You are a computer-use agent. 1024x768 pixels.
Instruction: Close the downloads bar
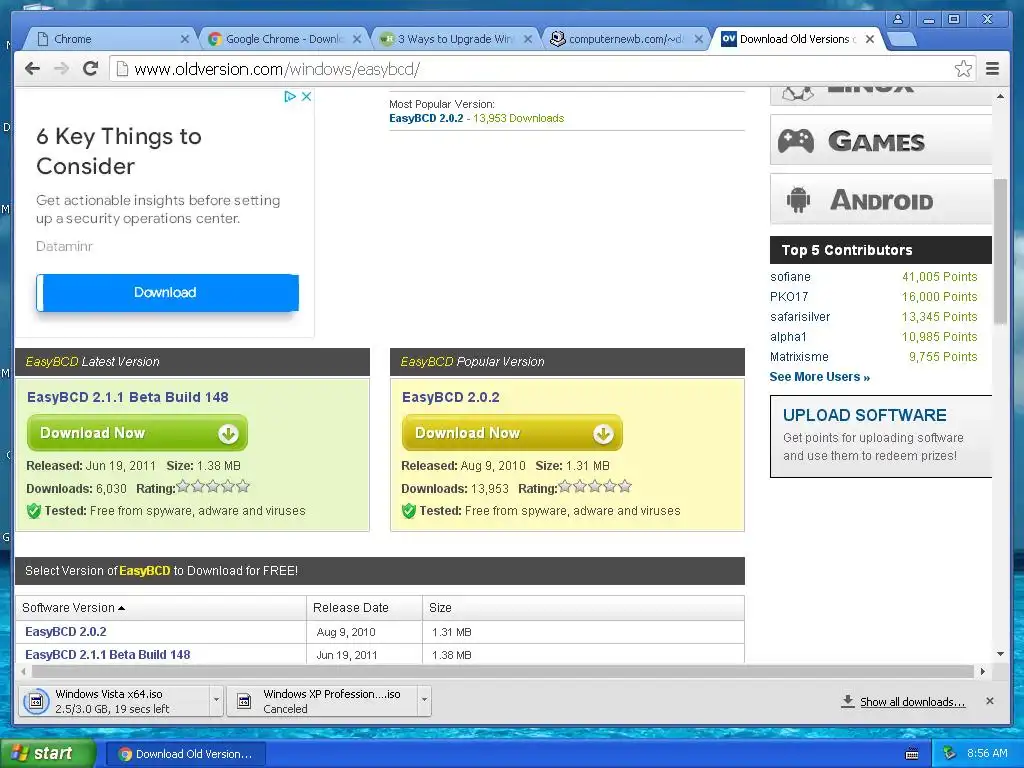click(990, 701)
